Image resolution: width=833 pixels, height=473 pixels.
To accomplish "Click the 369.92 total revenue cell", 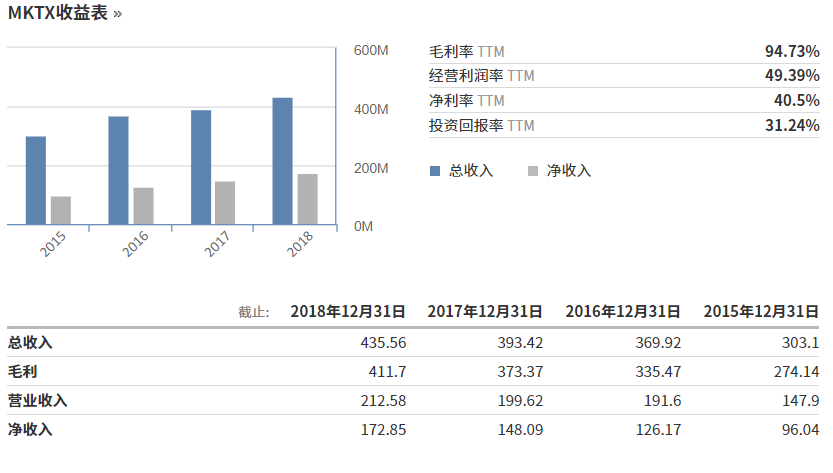I will coord(658,343).
